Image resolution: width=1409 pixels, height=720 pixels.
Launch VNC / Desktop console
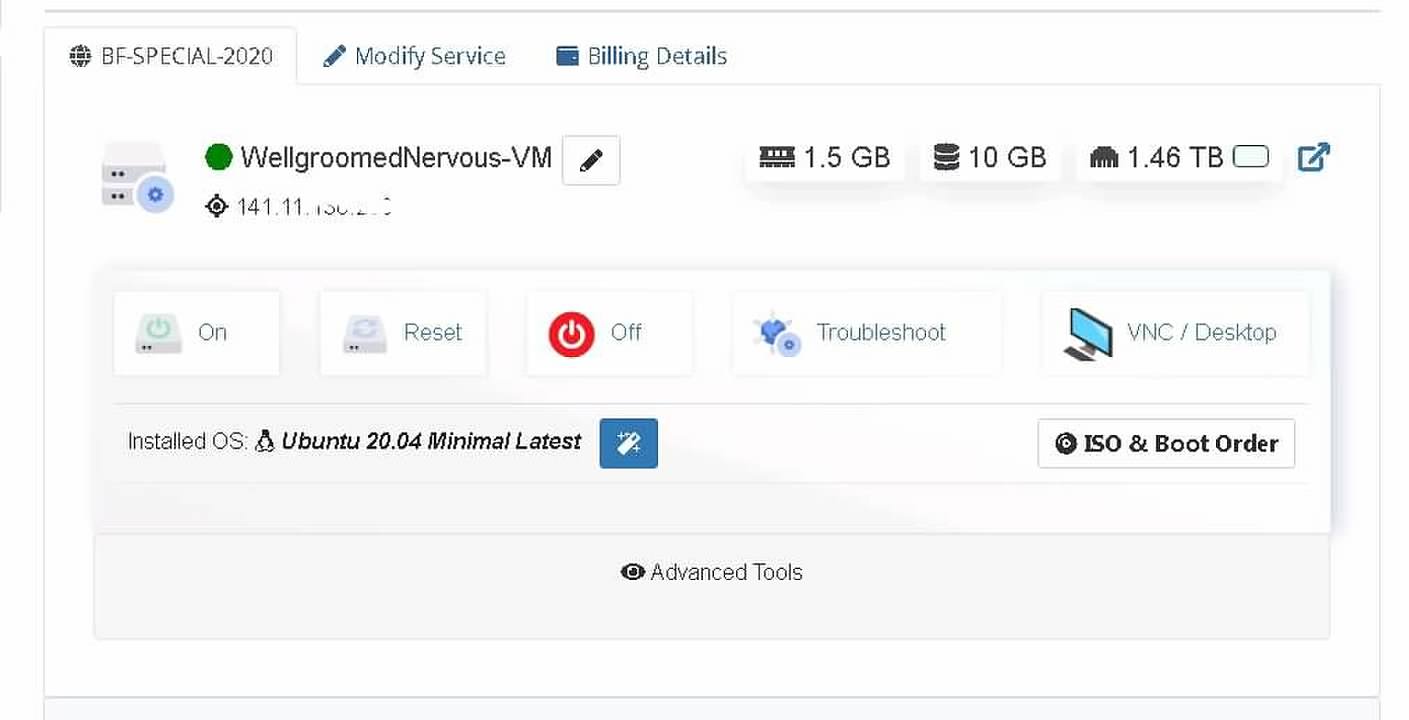tap(1175, 333)
